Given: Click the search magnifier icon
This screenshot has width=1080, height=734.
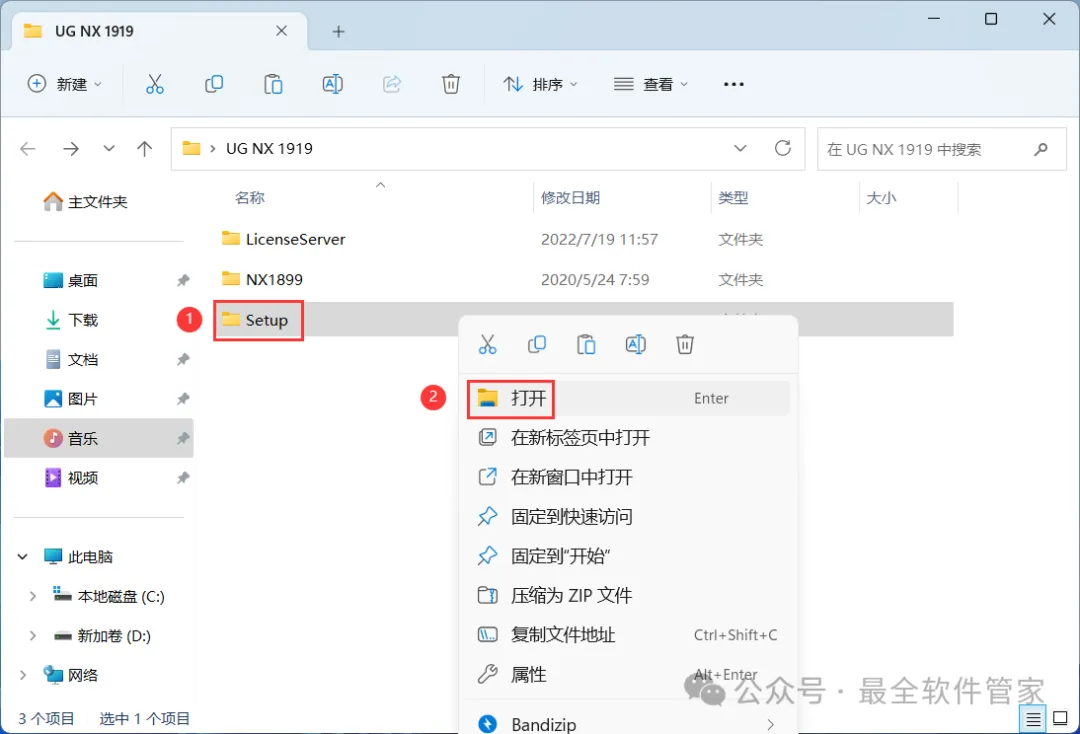Looking at the screenshot, I should click(1041, 149).
